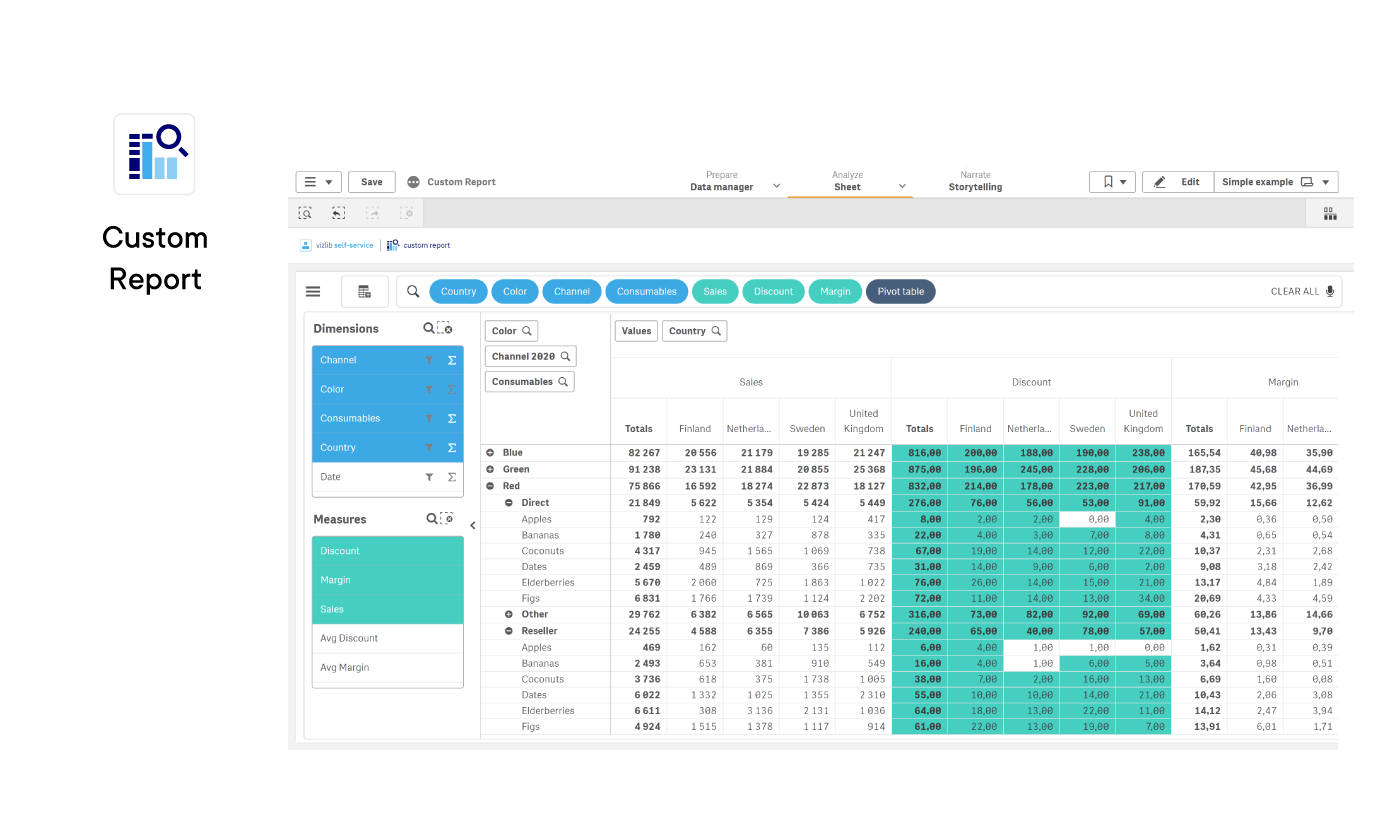This screenshot has height=834, width=1400.
Task: Toggle totals sigma on Country dimension
Action: tap(452, 448)
